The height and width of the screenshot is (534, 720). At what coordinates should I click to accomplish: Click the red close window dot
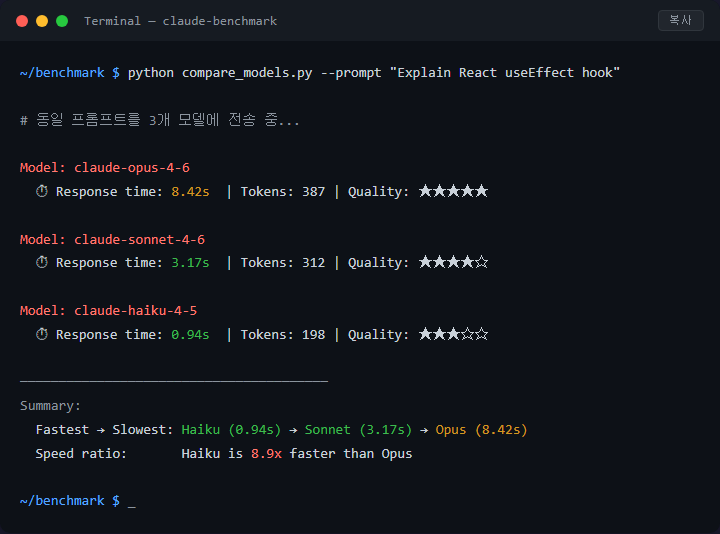(22, 21)
